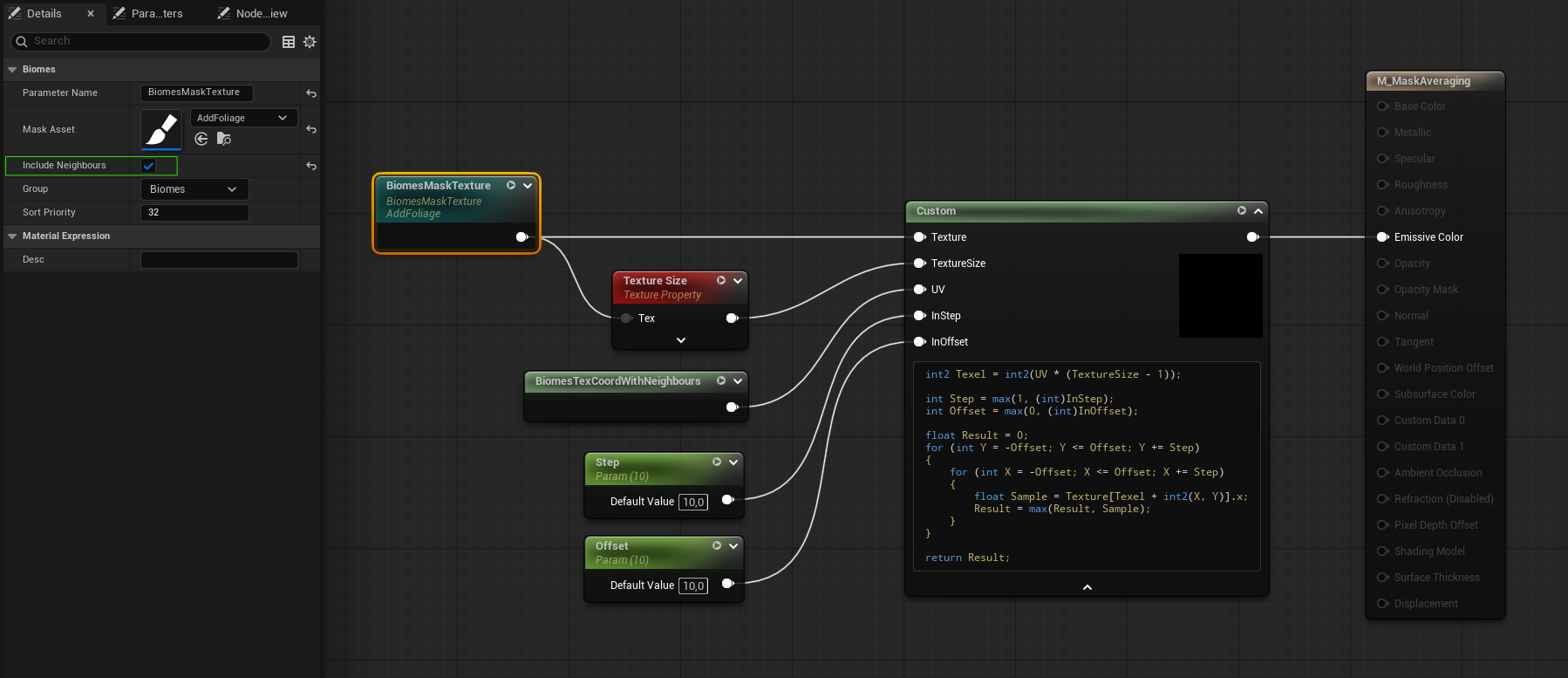Click the Custom node output pin
1568x678 pixels.
(x=1253, y=236)
